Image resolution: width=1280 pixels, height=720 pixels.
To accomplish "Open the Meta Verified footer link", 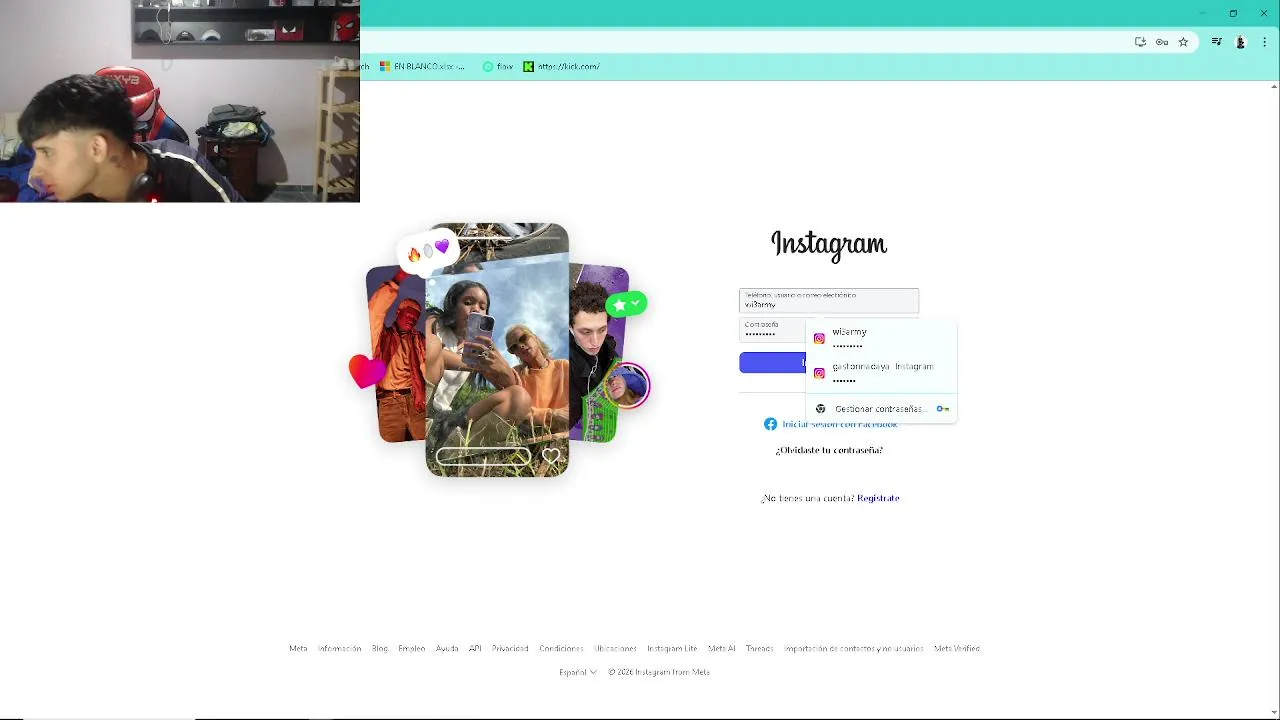I will tap(957, 648).
